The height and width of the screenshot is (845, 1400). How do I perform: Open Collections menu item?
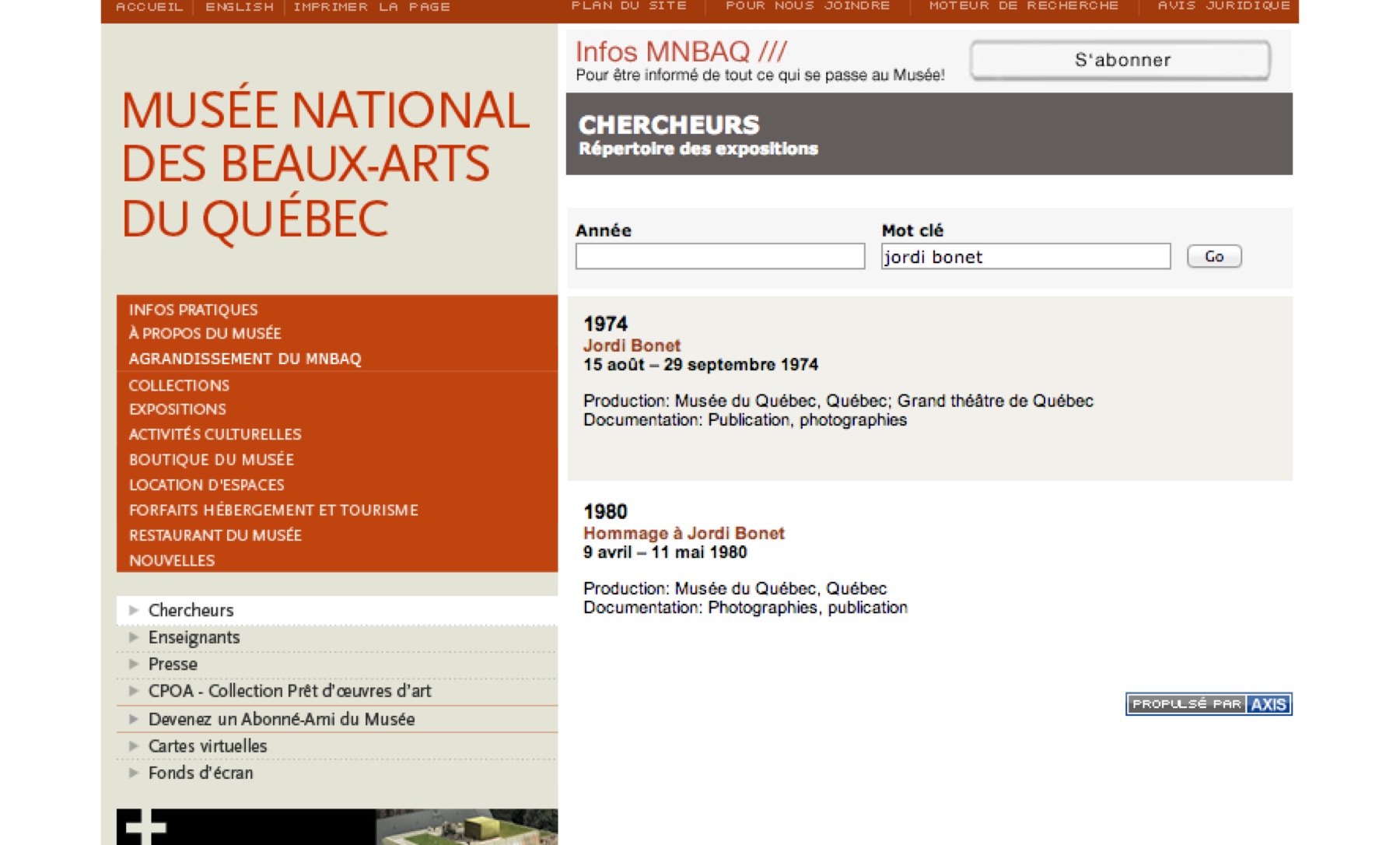tap(179, 385)
